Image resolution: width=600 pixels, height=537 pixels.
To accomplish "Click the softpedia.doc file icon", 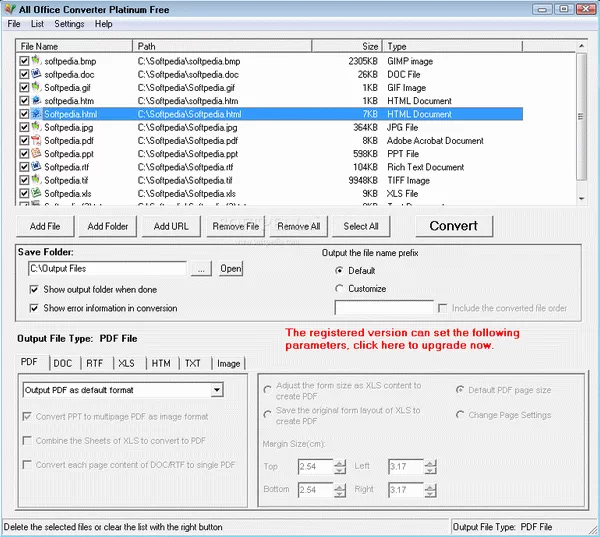I will point(37,74).
